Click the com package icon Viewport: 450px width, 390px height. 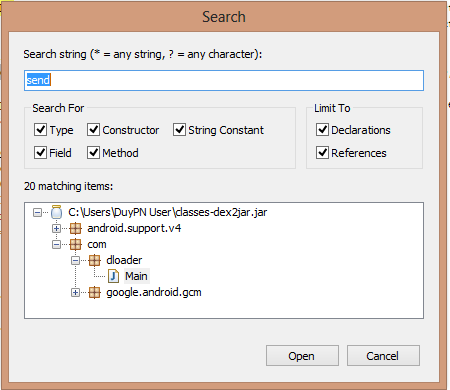[75, 244]
